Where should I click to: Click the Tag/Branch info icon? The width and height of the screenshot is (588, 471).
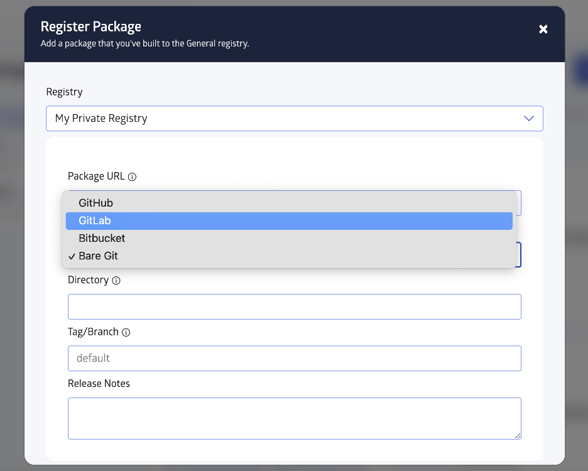(126, 332)
